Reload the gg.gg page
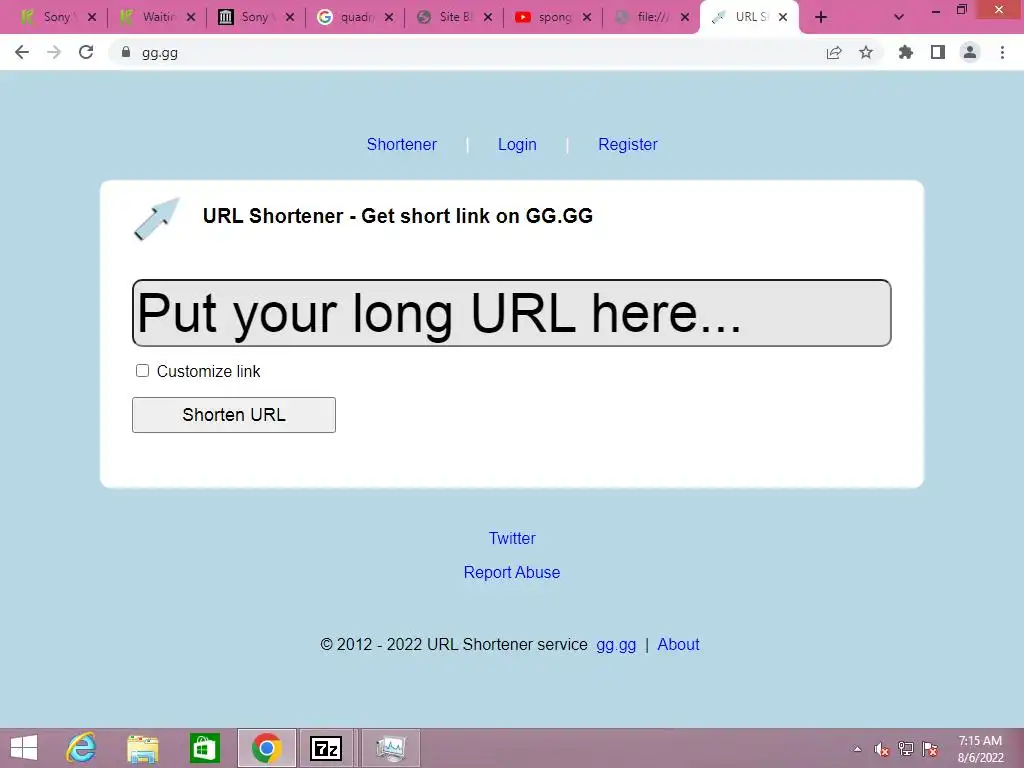1024x768 pixels. (x=86, y=52)
